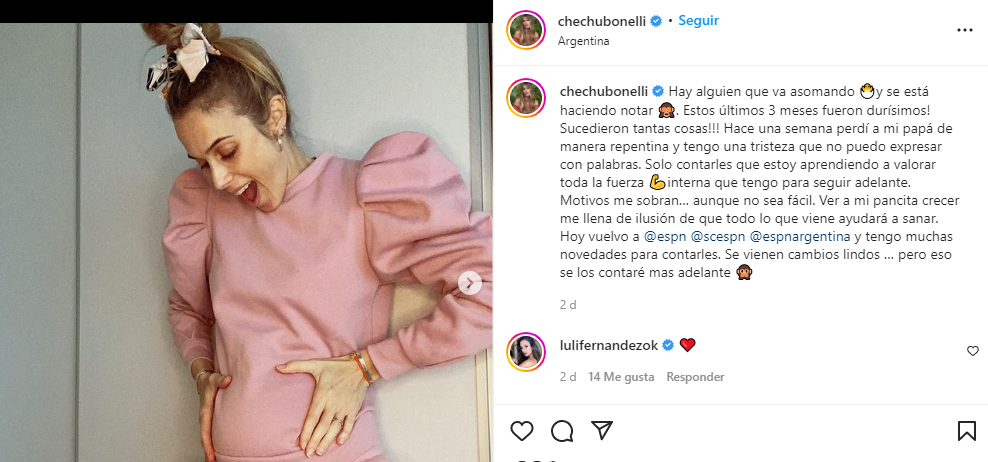The width and height of the screenshot is (988, 462).
Task: Open lulifernandezok's profile avatar
Action: pyautogui.click(x=526, y=352)
